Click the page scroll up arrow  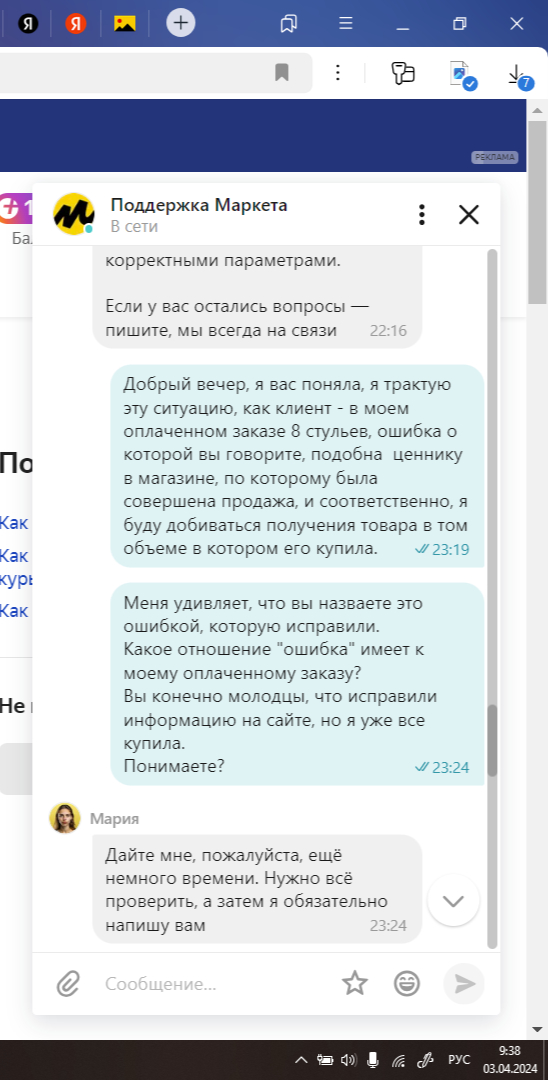(x=538, y=110)
